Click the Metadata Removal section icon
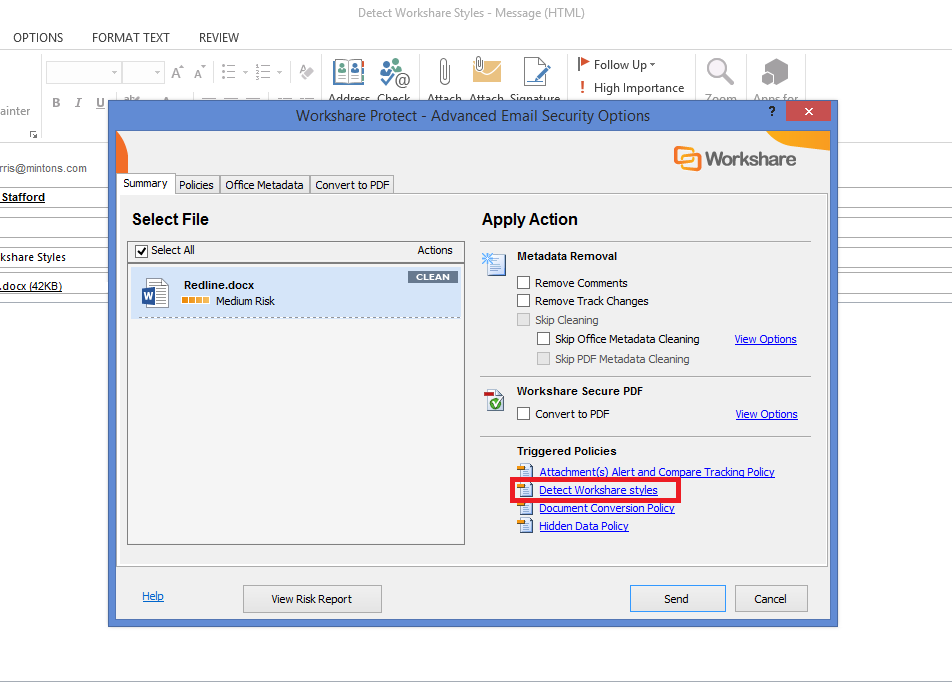Viewport: 952px width, 684px height. [494, 264]
